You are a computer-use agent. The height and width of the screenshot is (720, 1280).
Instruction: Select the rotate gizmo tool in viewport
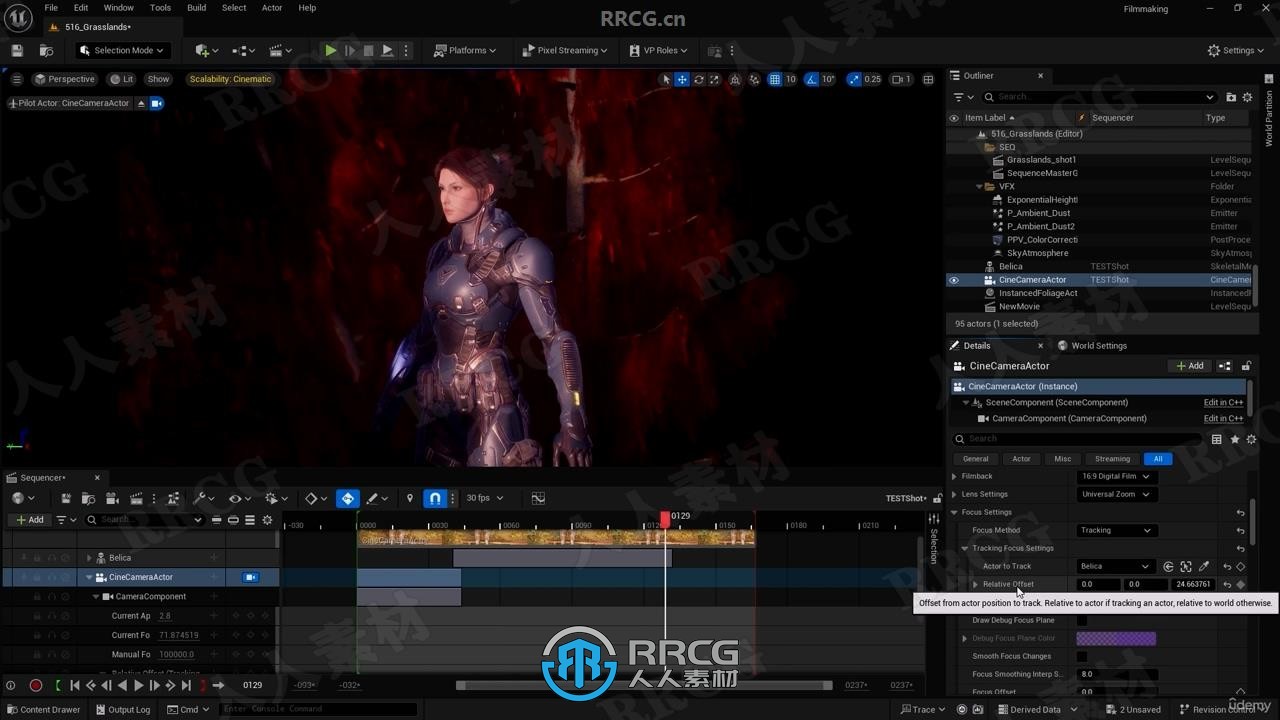tap(698, 79)
